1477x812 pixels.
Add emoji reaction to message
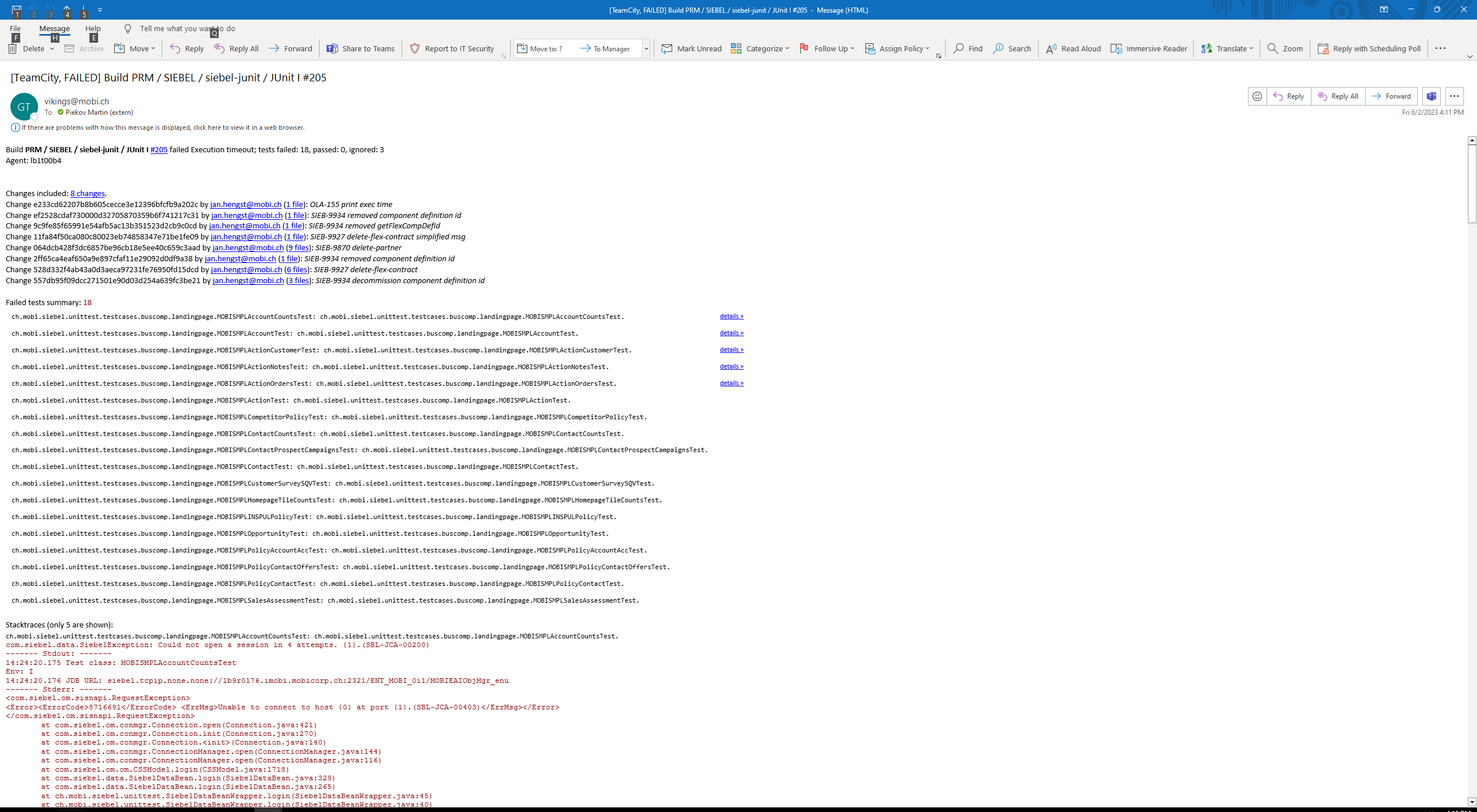1257,96
